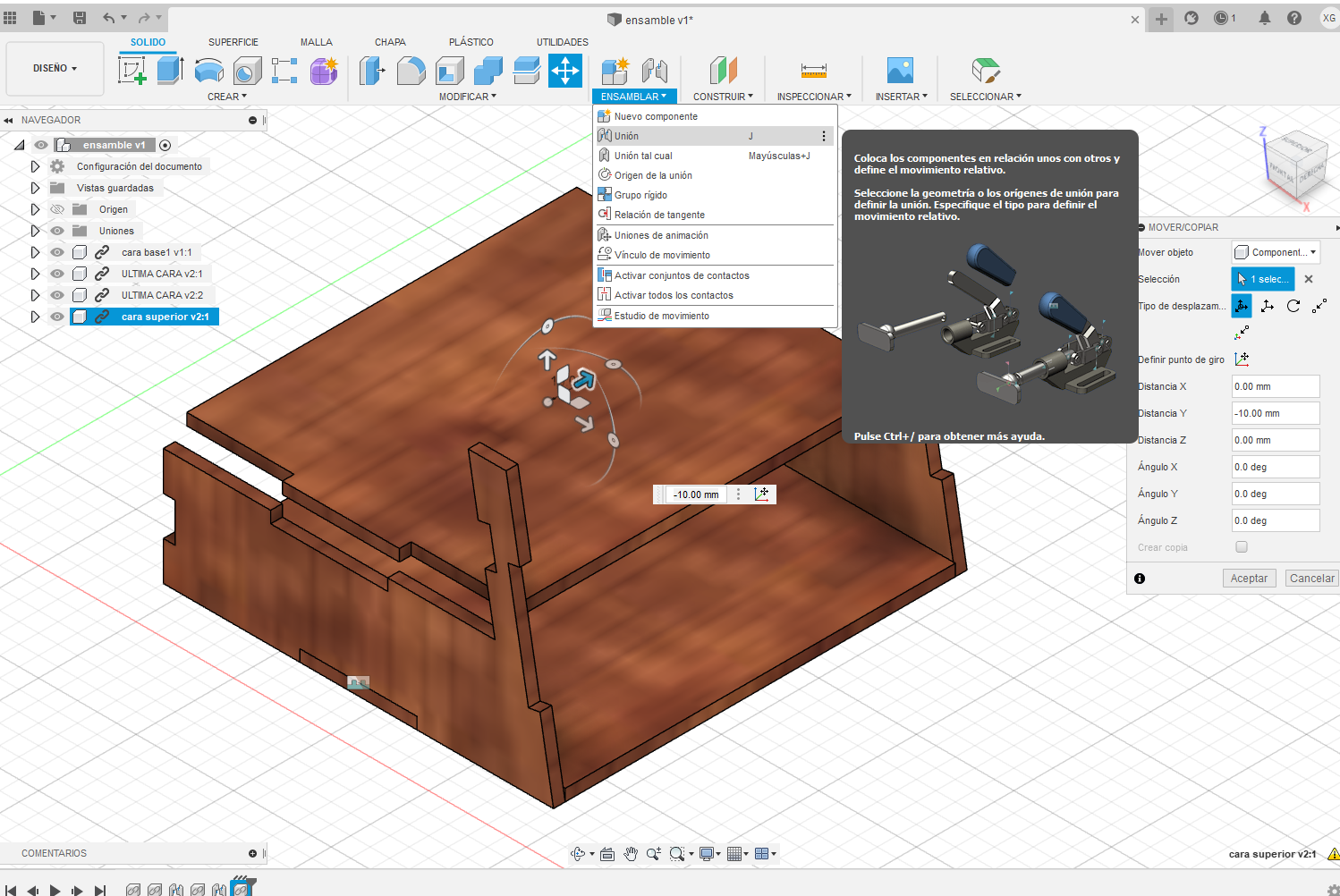
Task: Open the Mover objeto dropdown
Action: coord(1275,252)
